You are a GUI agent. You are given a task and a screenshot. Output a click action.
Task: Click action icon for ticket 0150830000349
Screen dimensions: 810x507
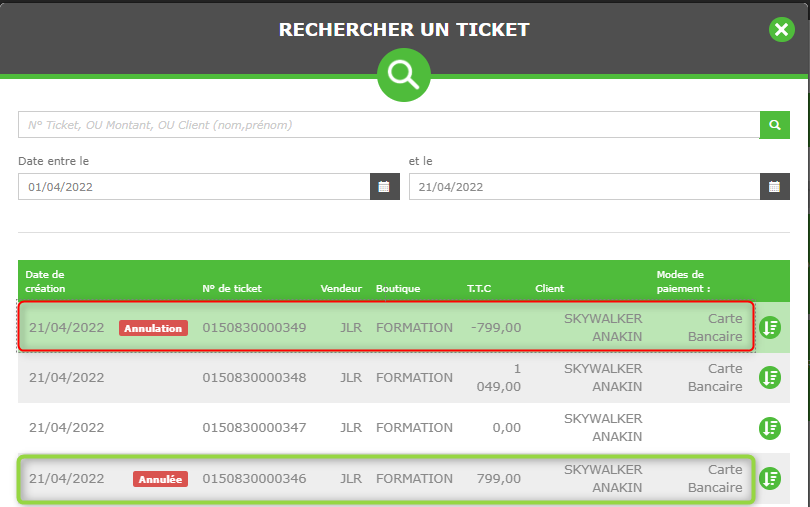[770, 328]
